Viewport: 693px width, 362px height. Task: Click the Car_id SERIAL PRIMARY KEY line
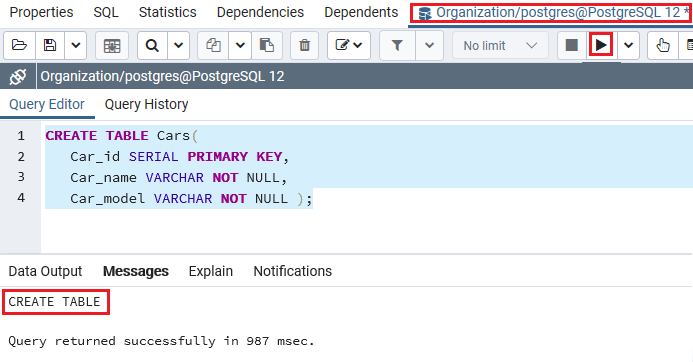179,156
